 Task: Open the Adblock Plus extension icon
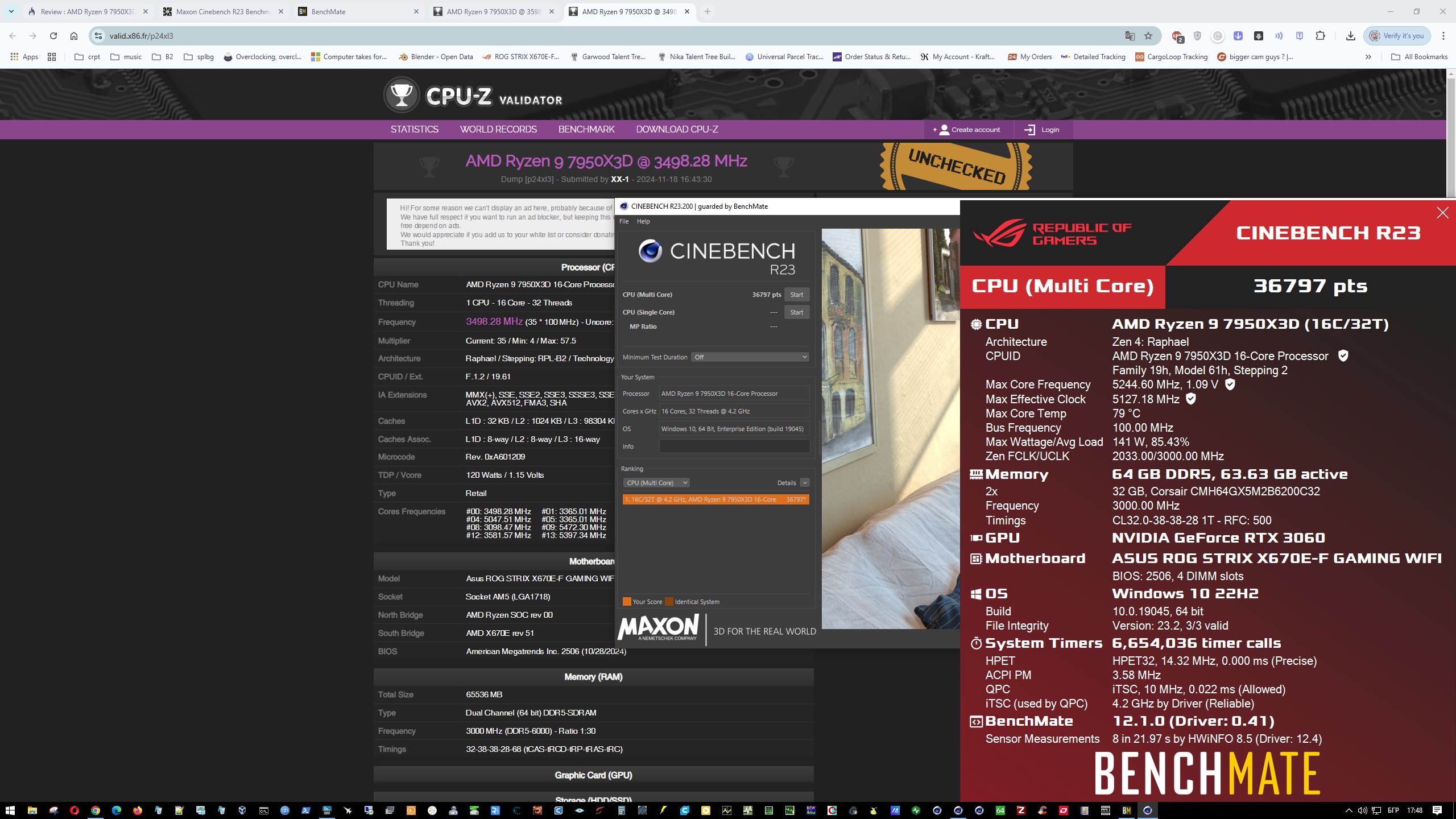[1177, 36]
